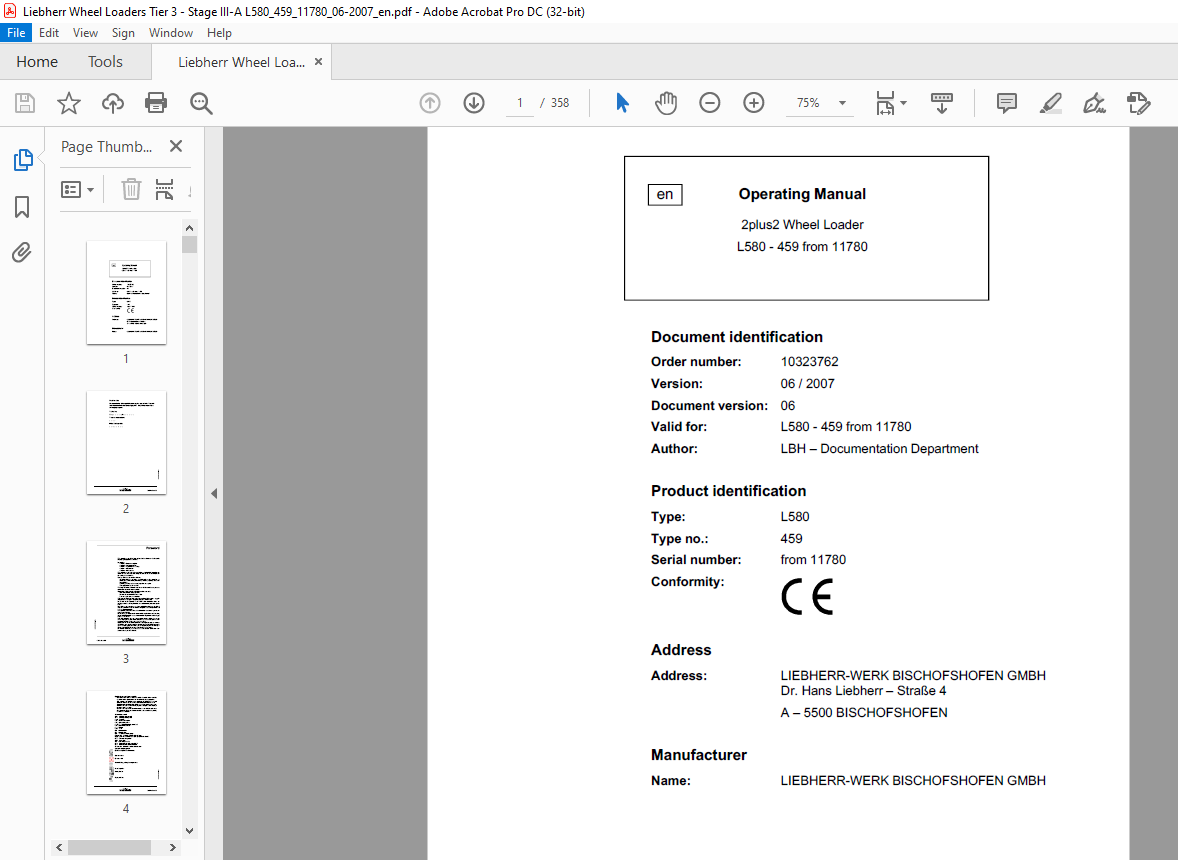Activate the Selection arrow tool

[622, 103]
